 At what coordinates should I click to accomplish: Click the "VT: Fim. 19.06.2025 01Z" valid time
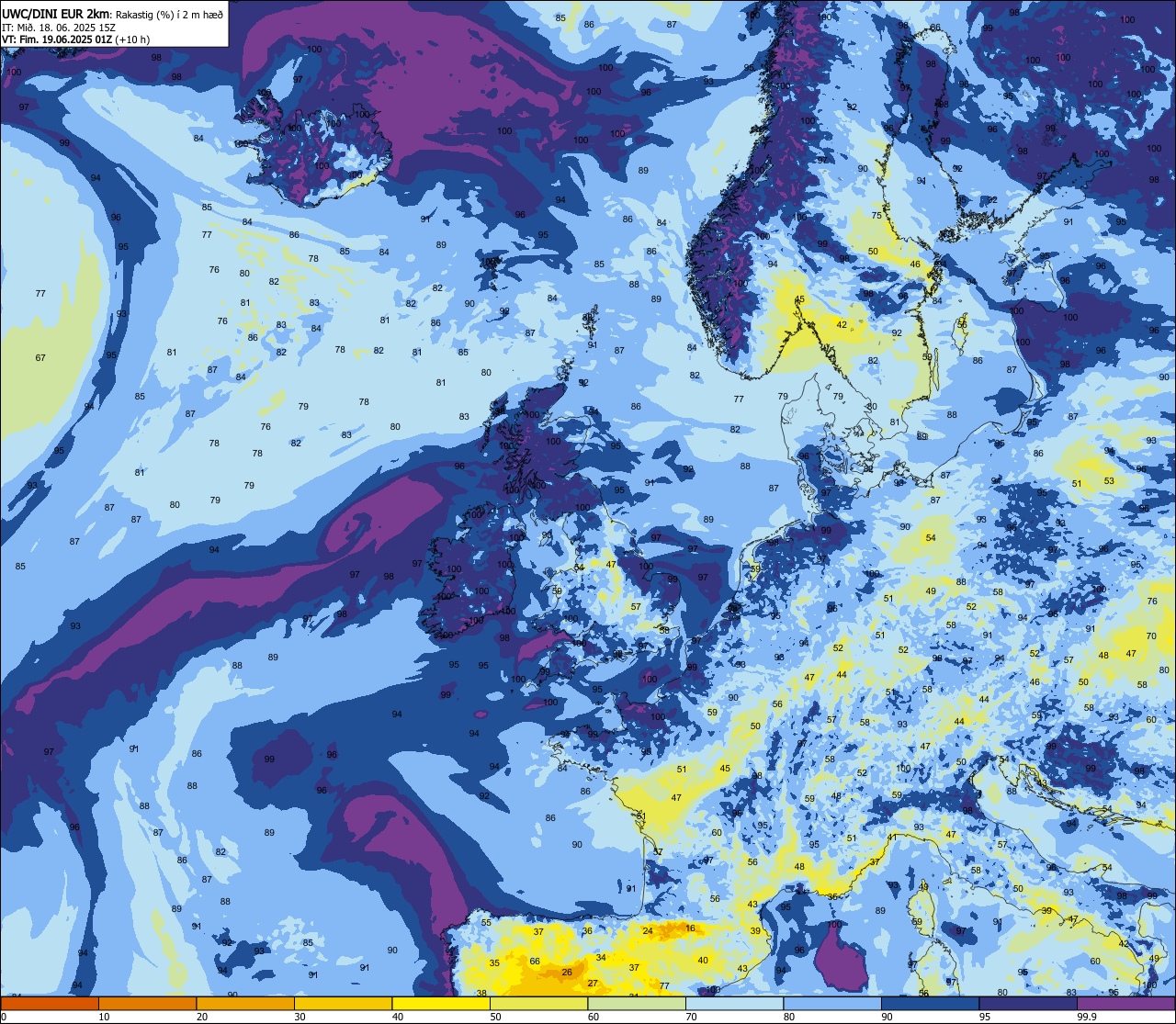[x=58, y=39]
